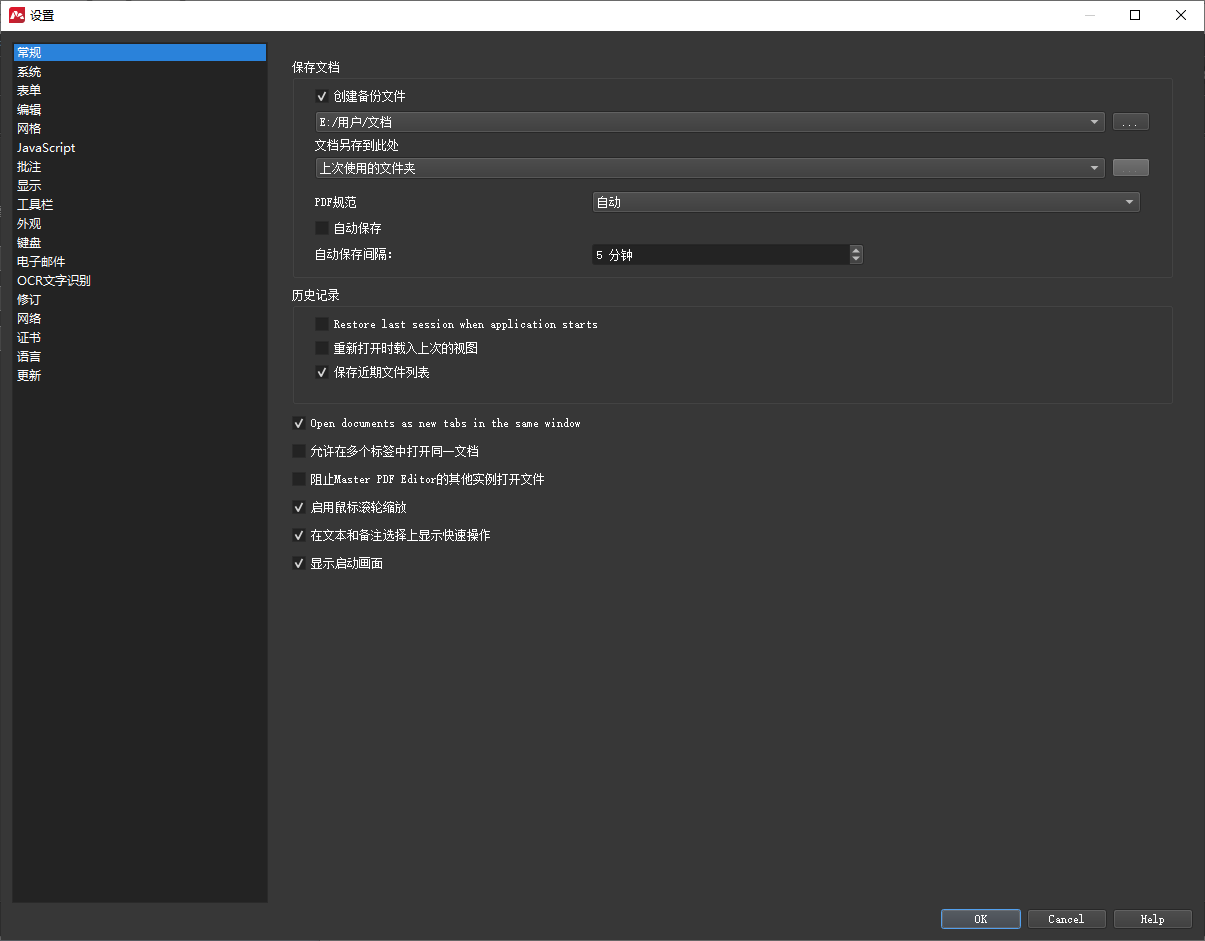Viewport: 1205px width, 941px height.
Task: Open the backup folder path dropdown
Action: point(1094,122)
